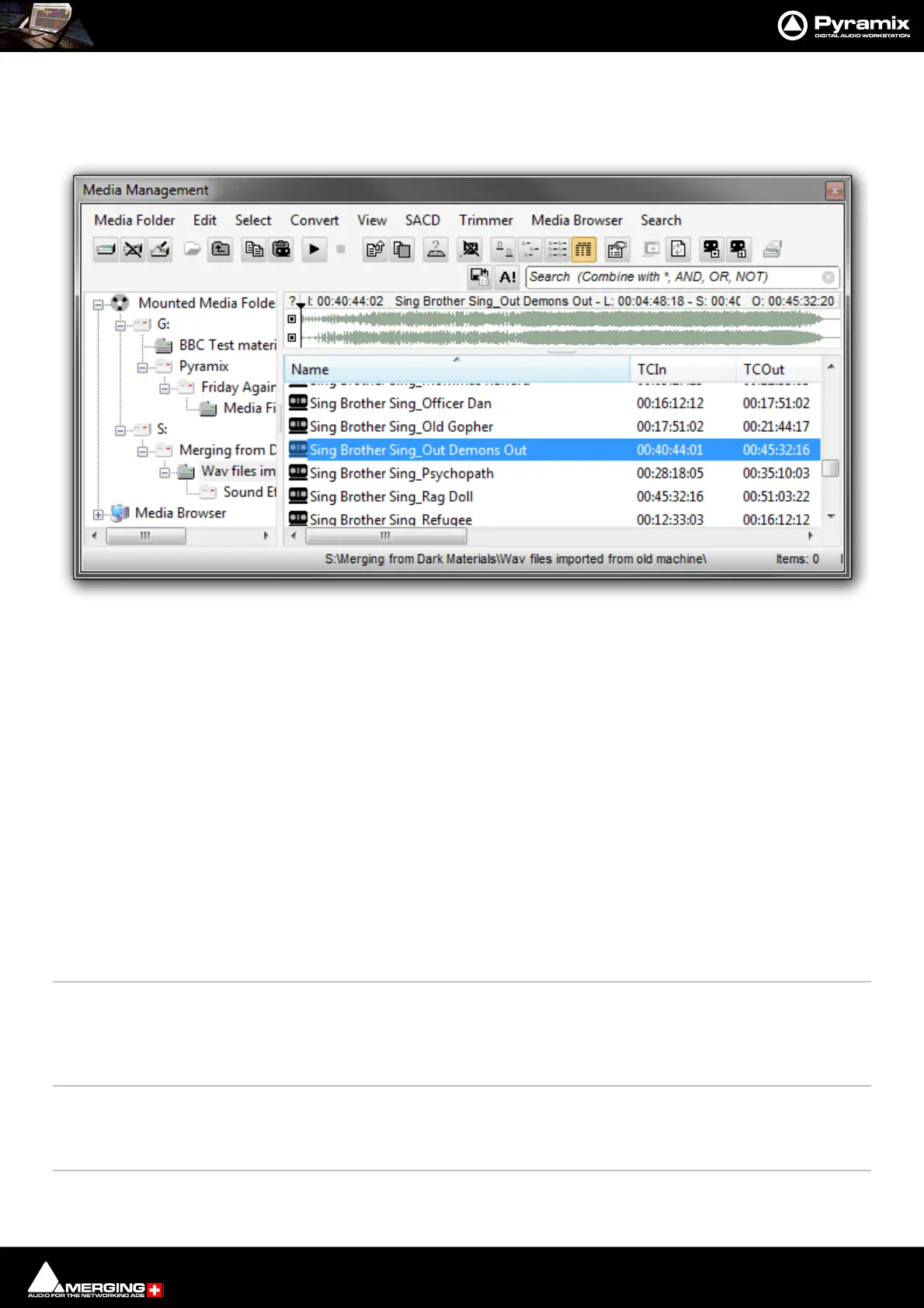
Task: Go up one folder level icon
Action: pos(221,249)
